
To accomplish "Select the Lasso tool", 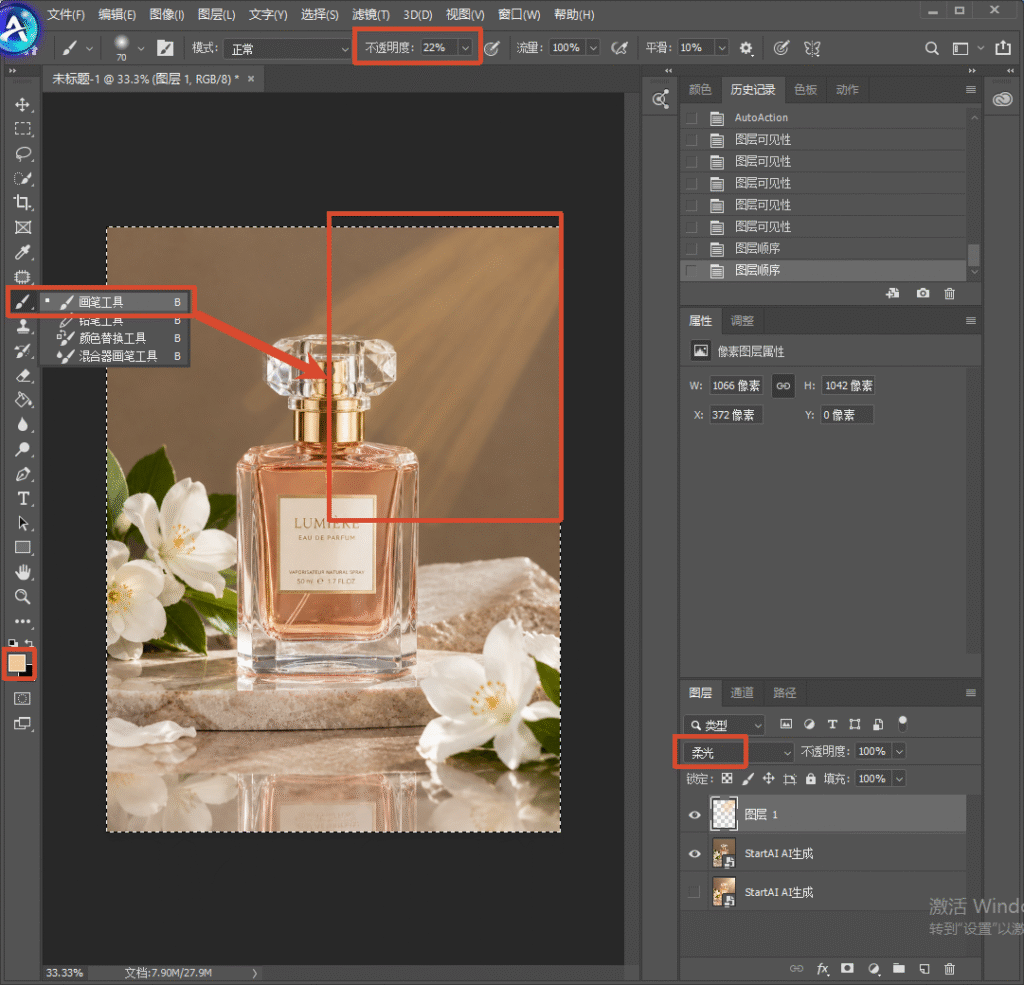I will 23,154.
